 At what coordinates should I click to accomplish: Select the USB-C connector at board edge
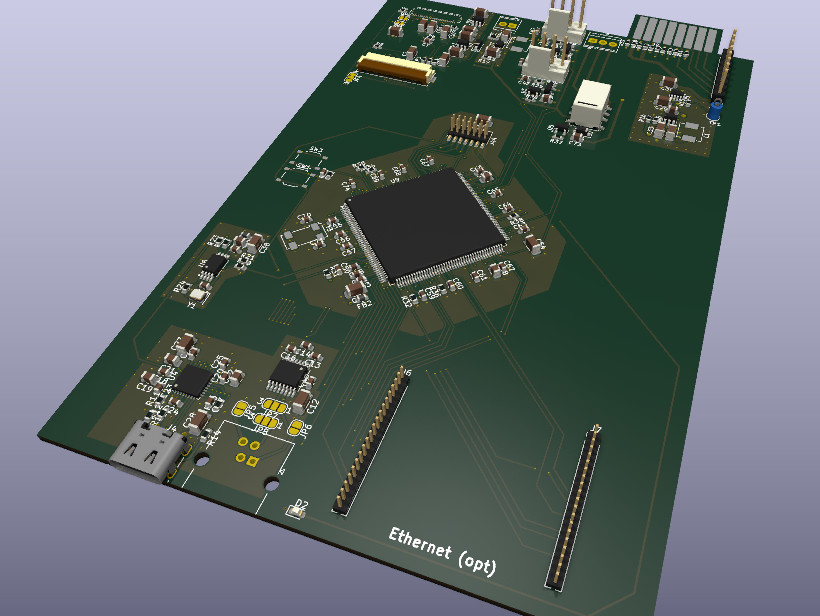click(149, 452)
